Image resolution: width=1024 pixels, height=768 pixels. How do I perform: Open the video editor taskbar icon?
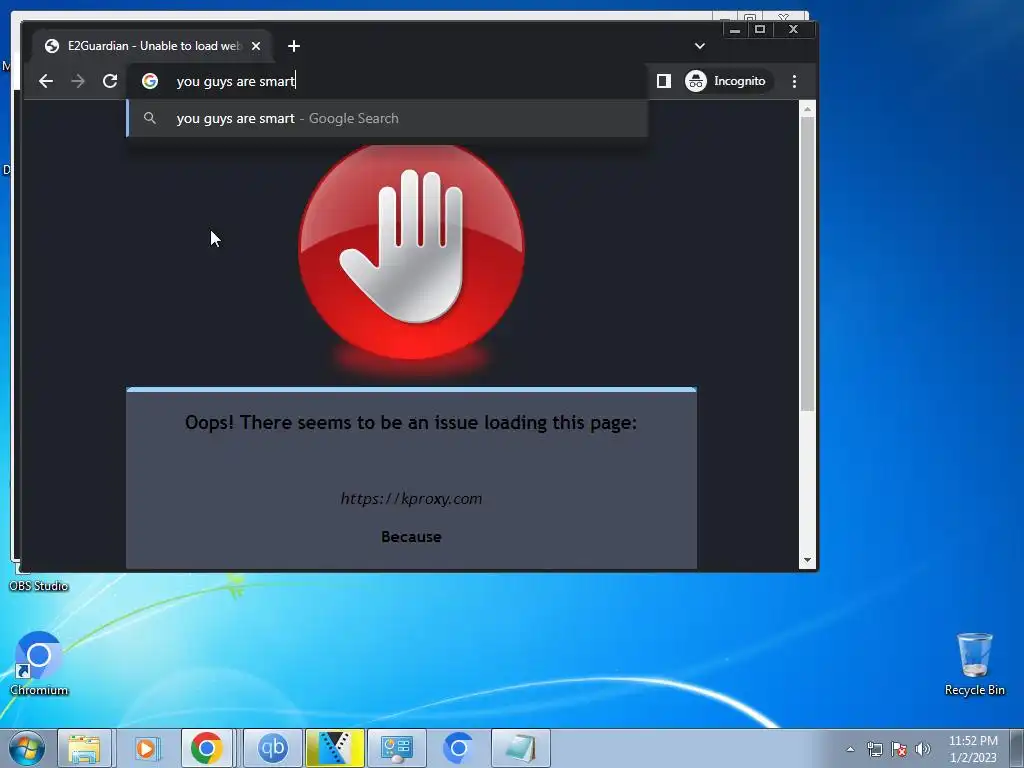point(334,748)
